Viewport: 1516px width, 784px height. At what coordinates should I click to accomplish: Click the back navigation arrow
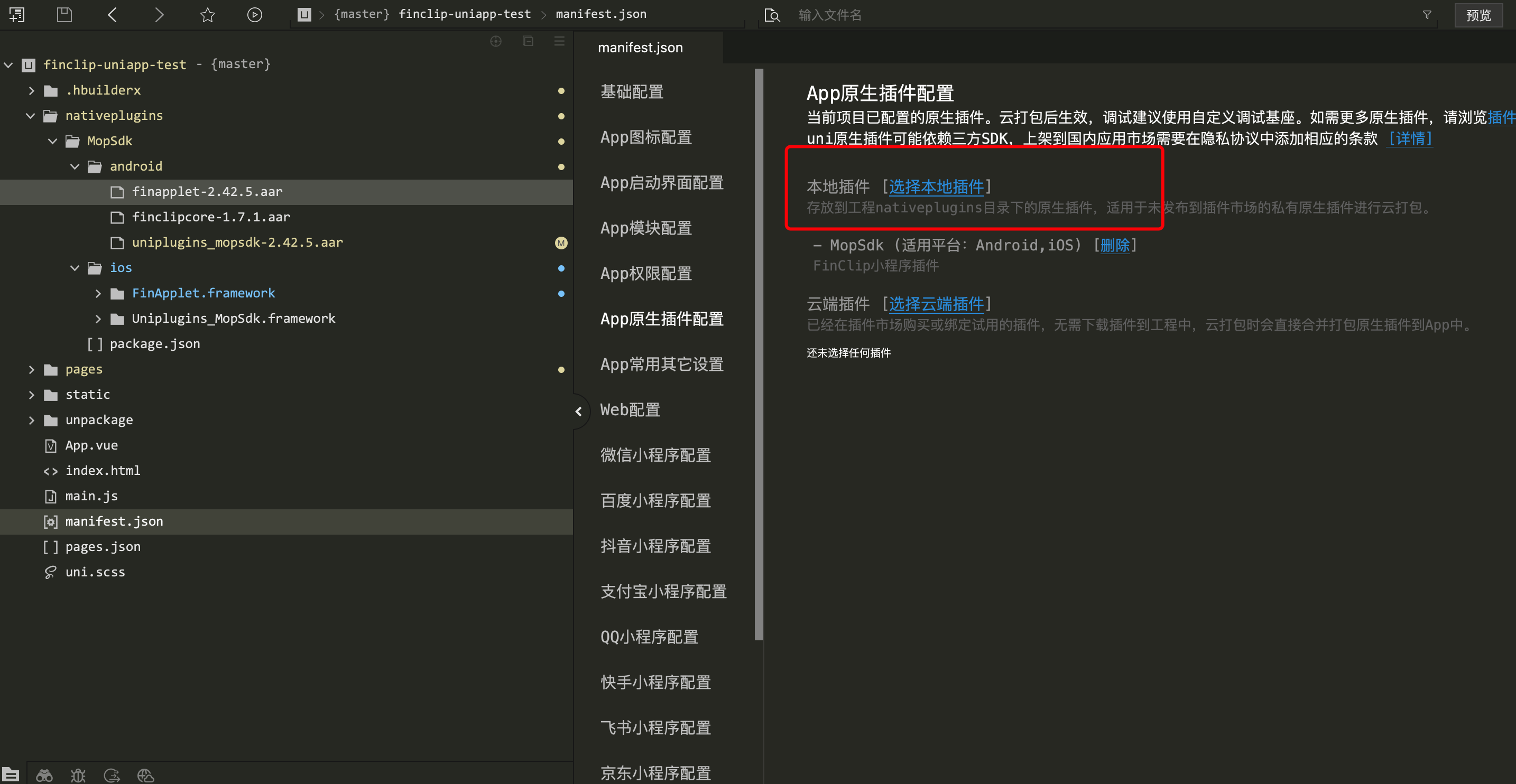coord(113,15)
